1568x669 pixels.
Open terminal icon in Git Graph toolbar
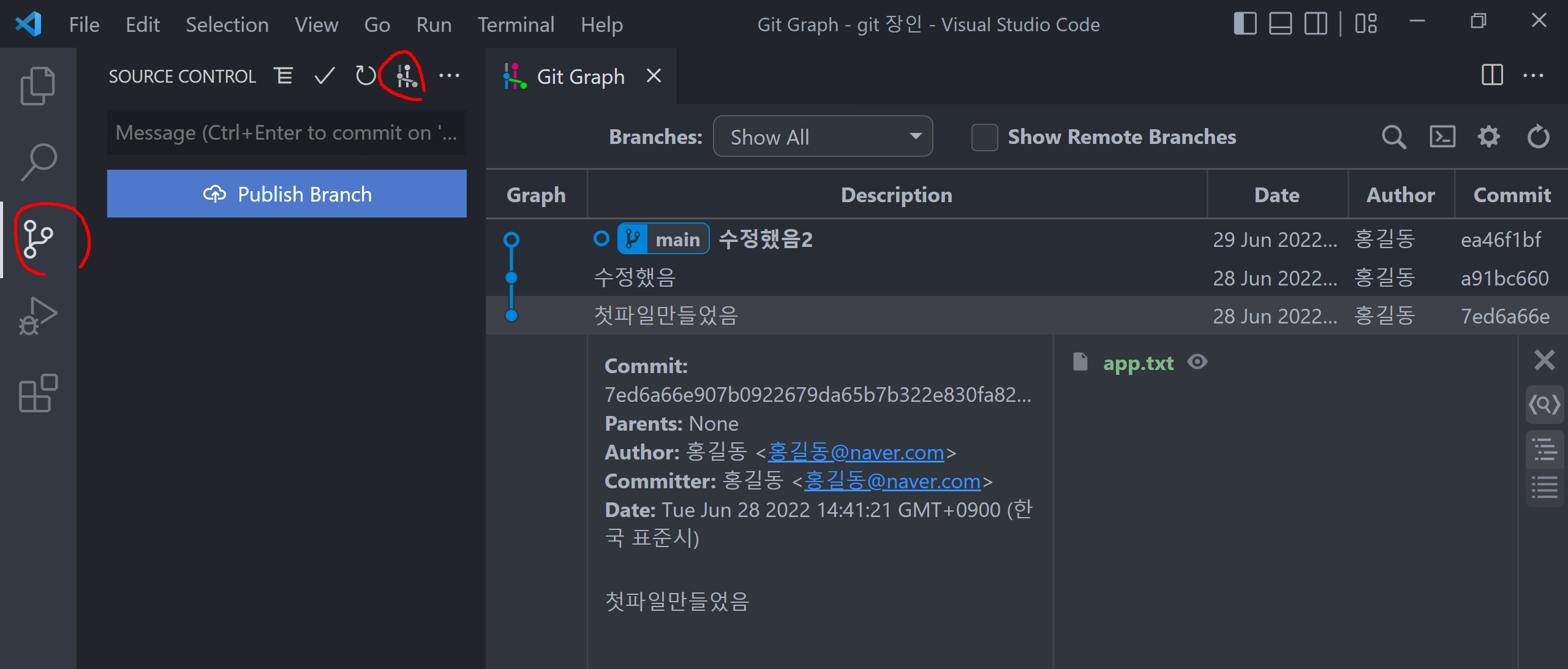[1442, 137]
